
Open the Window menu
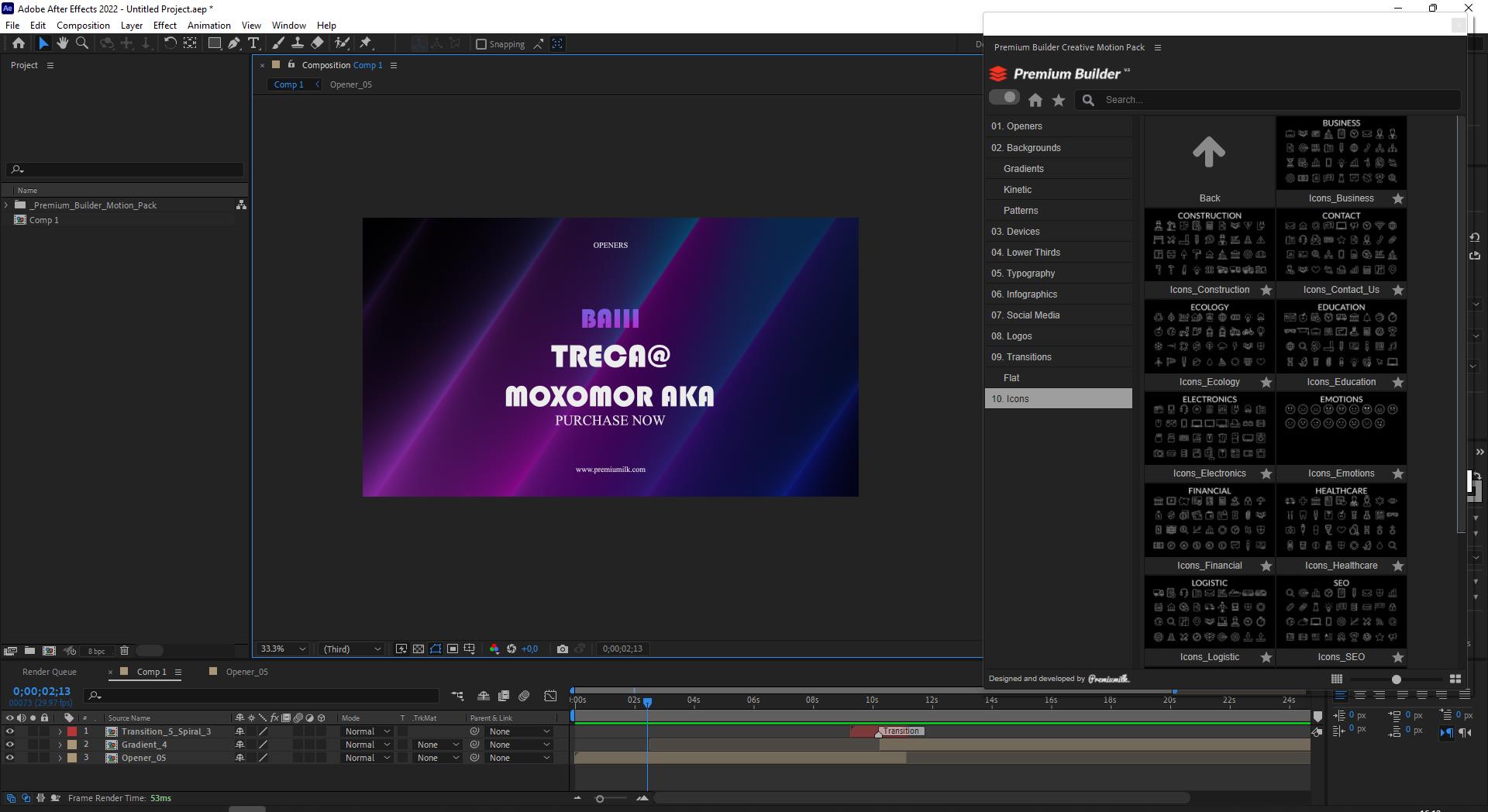[289, 25]
